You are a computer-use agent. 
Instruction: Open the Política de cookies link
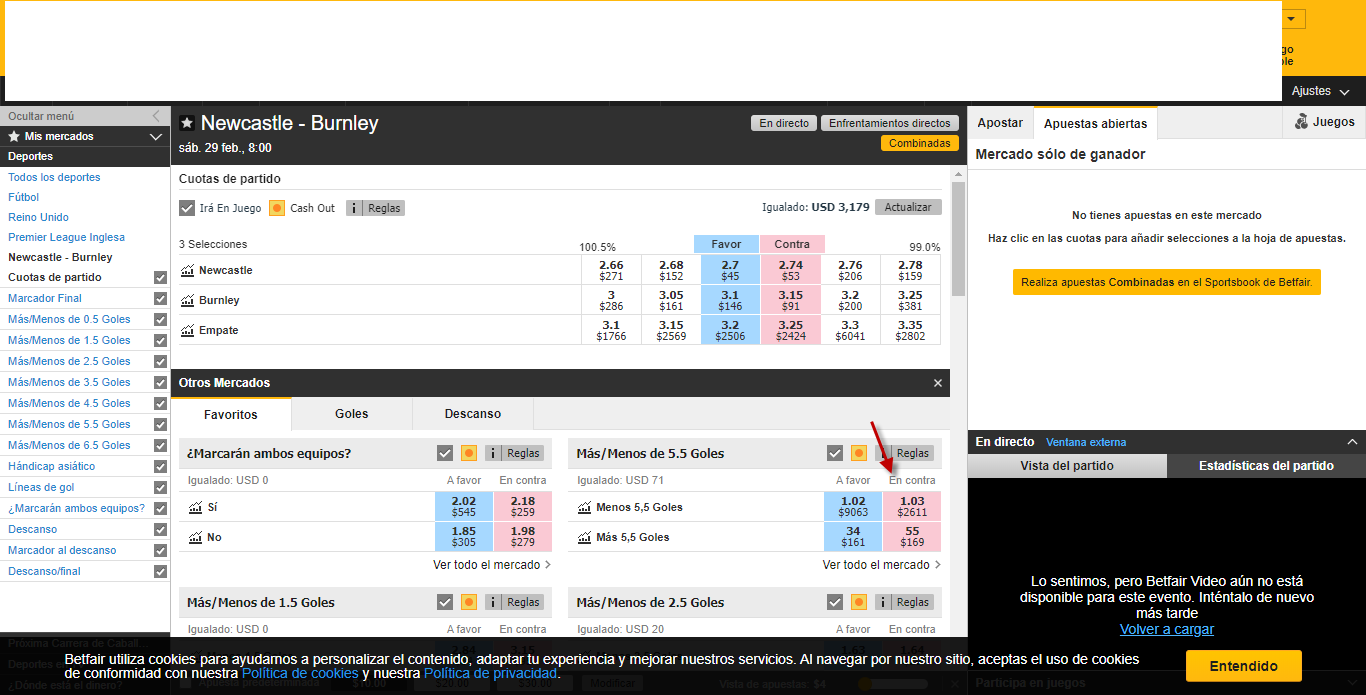[300, 673]
